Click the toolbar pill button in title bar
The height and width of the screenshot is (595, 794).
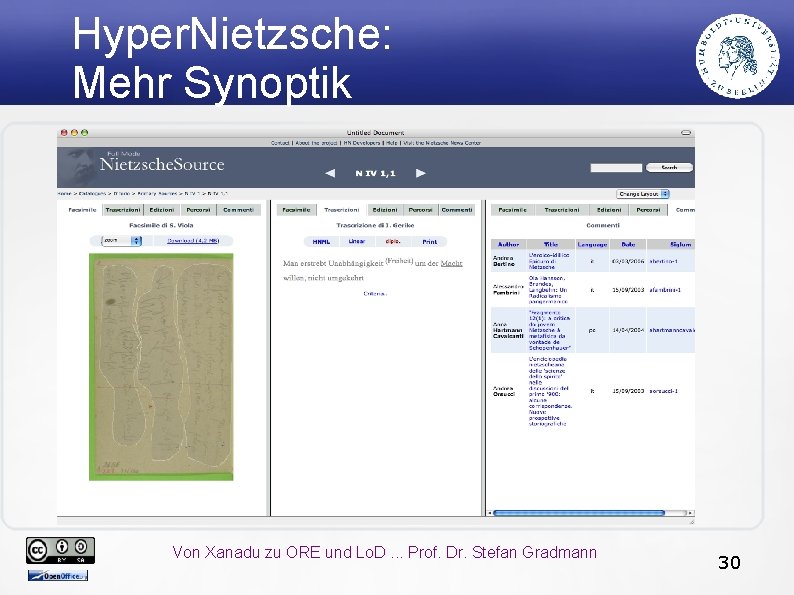pos(686,133)
